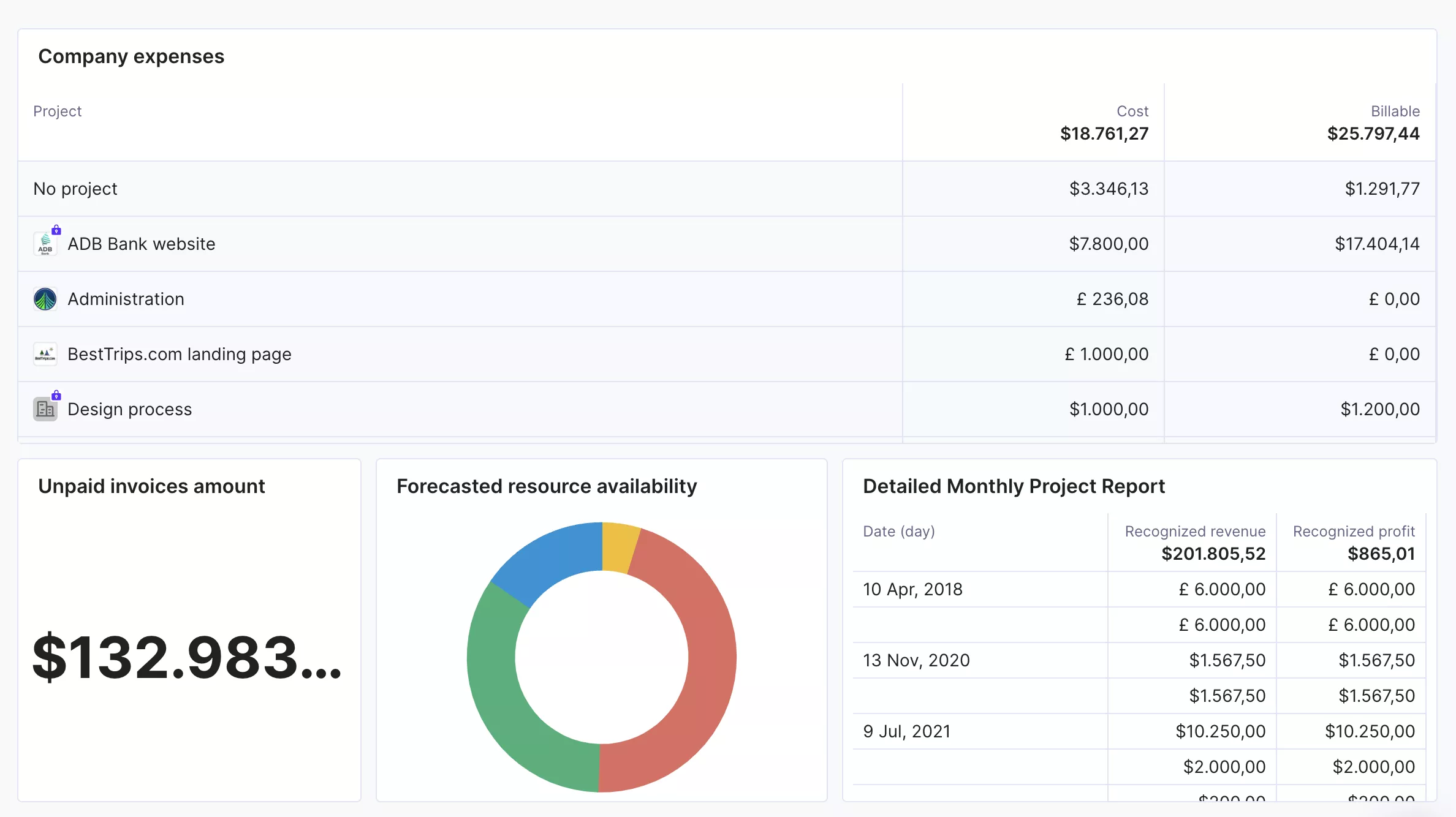Viewport: 1456px width, 817px height.
Task: Click the Billable column header
Action: tap(1395, 111)
